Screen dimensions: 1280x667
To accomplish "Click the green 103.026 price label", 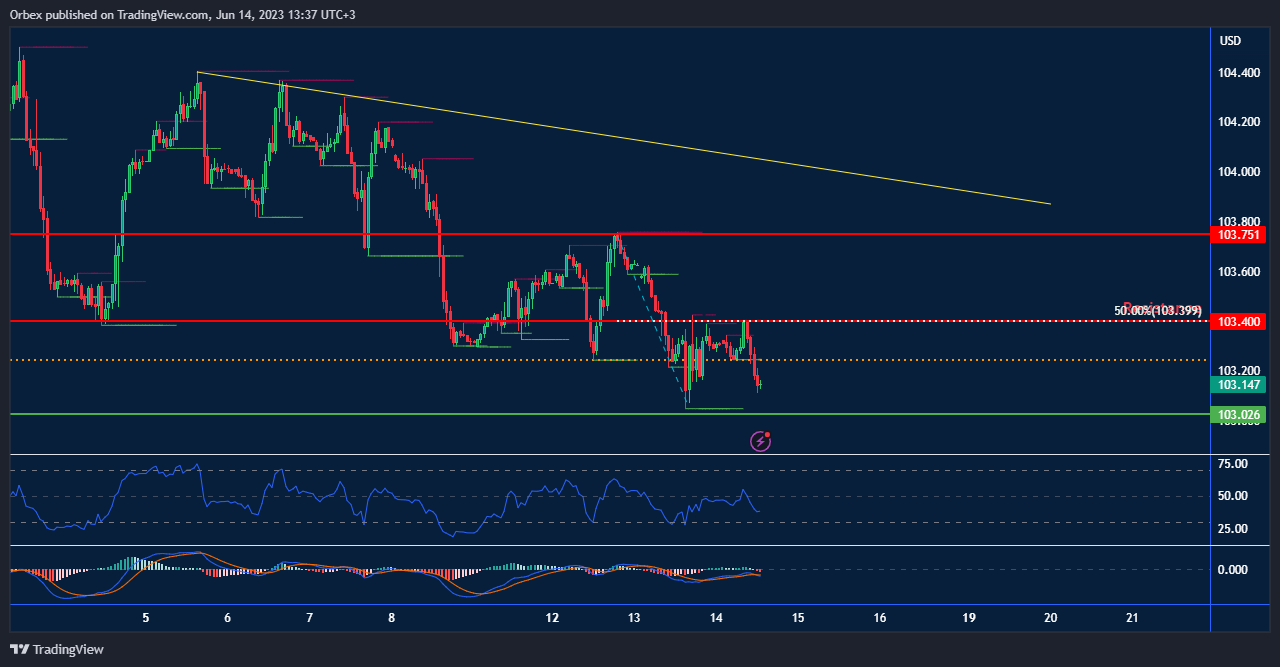I will tap(1237, 414).
